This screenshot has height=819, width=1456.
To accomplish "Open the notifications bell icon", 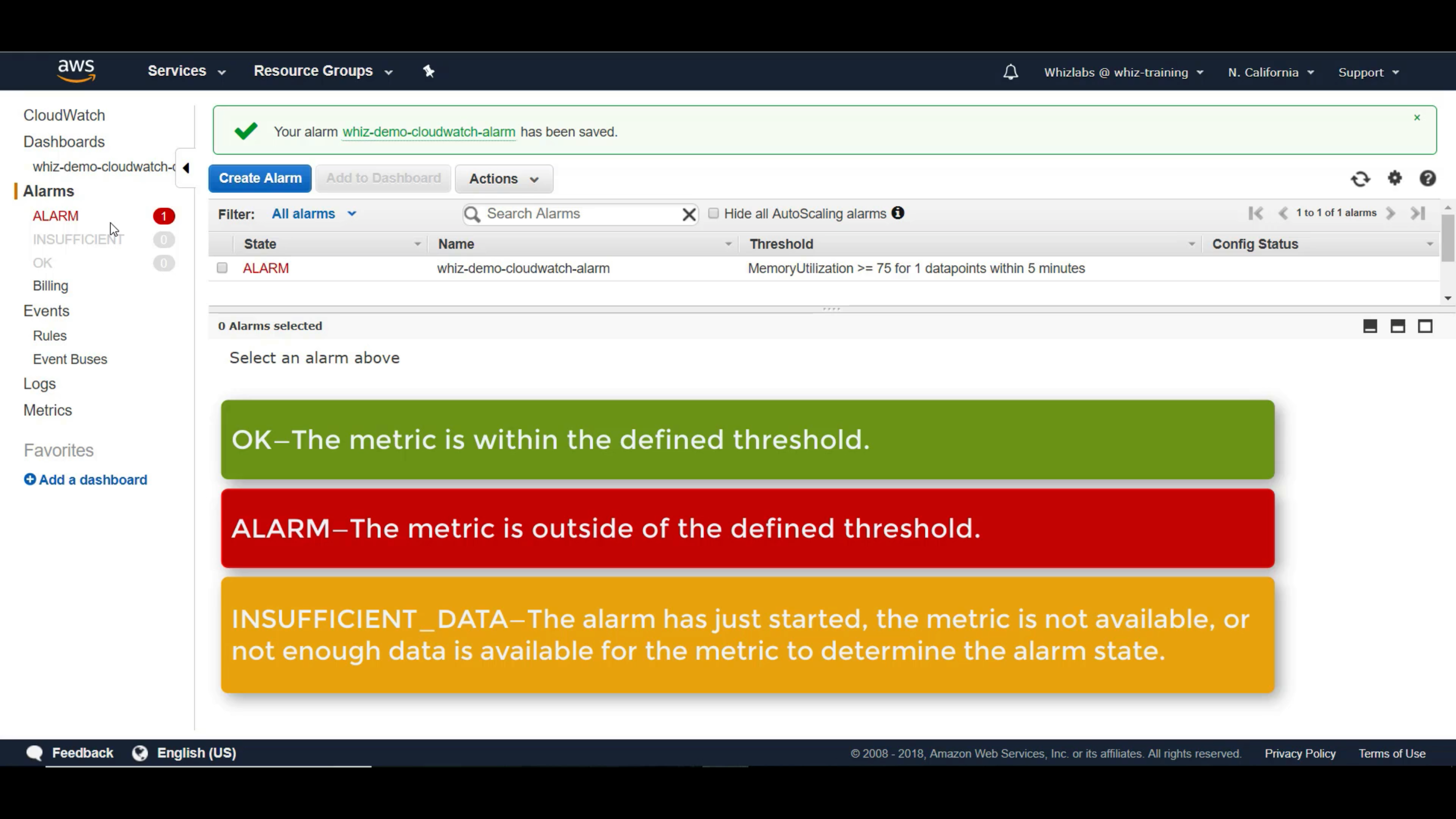I will 1010,72.
